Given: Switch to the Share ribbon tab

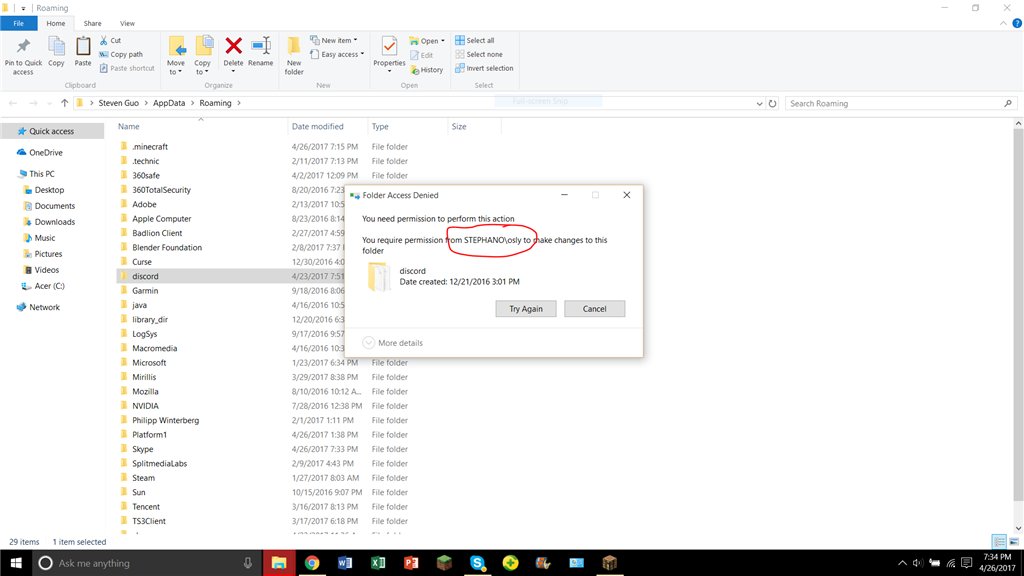Looking at the screenshot, I should pos(92,24).
